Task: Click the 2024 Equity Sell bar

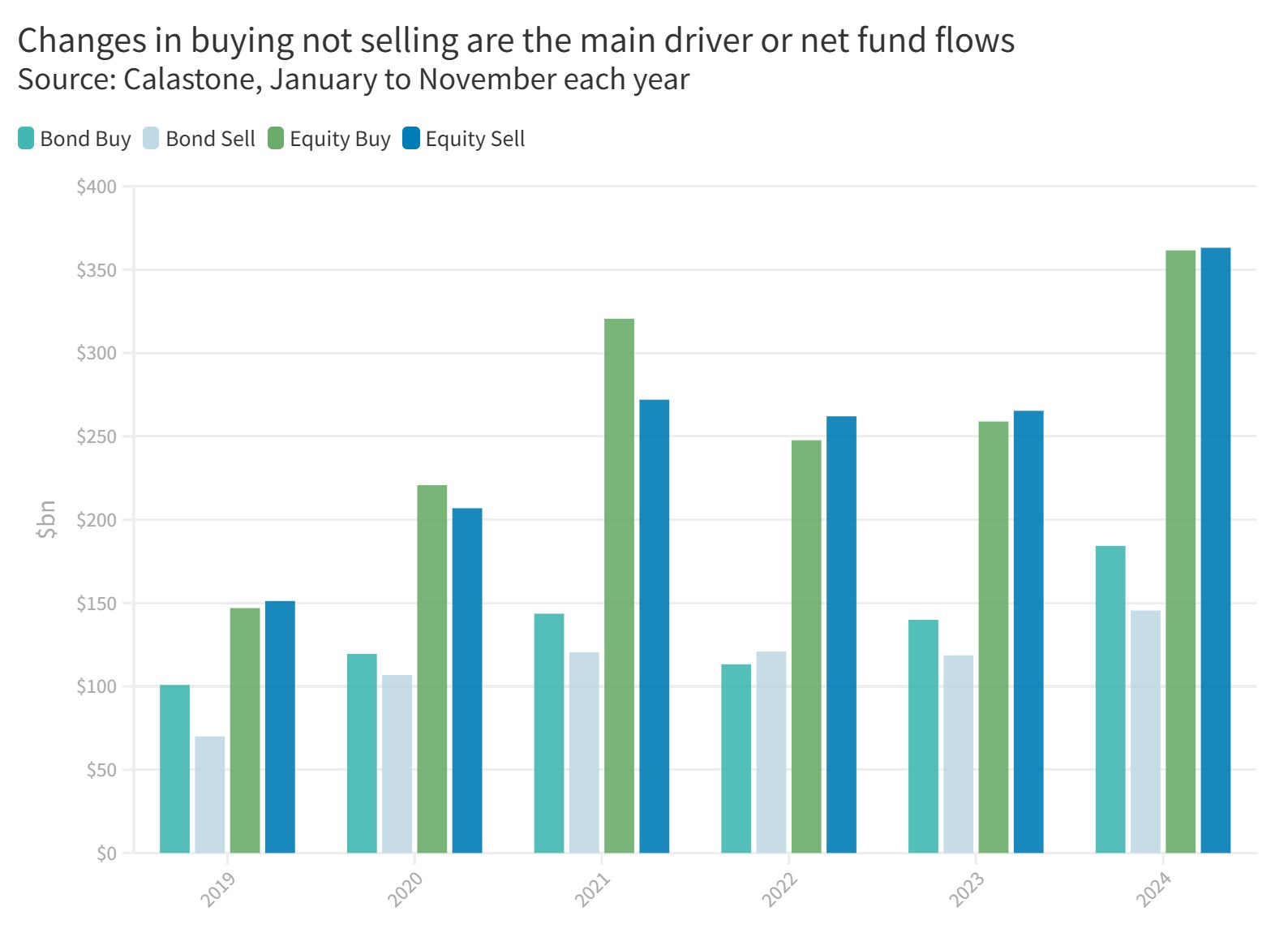Action: [x=1215, y=550]
